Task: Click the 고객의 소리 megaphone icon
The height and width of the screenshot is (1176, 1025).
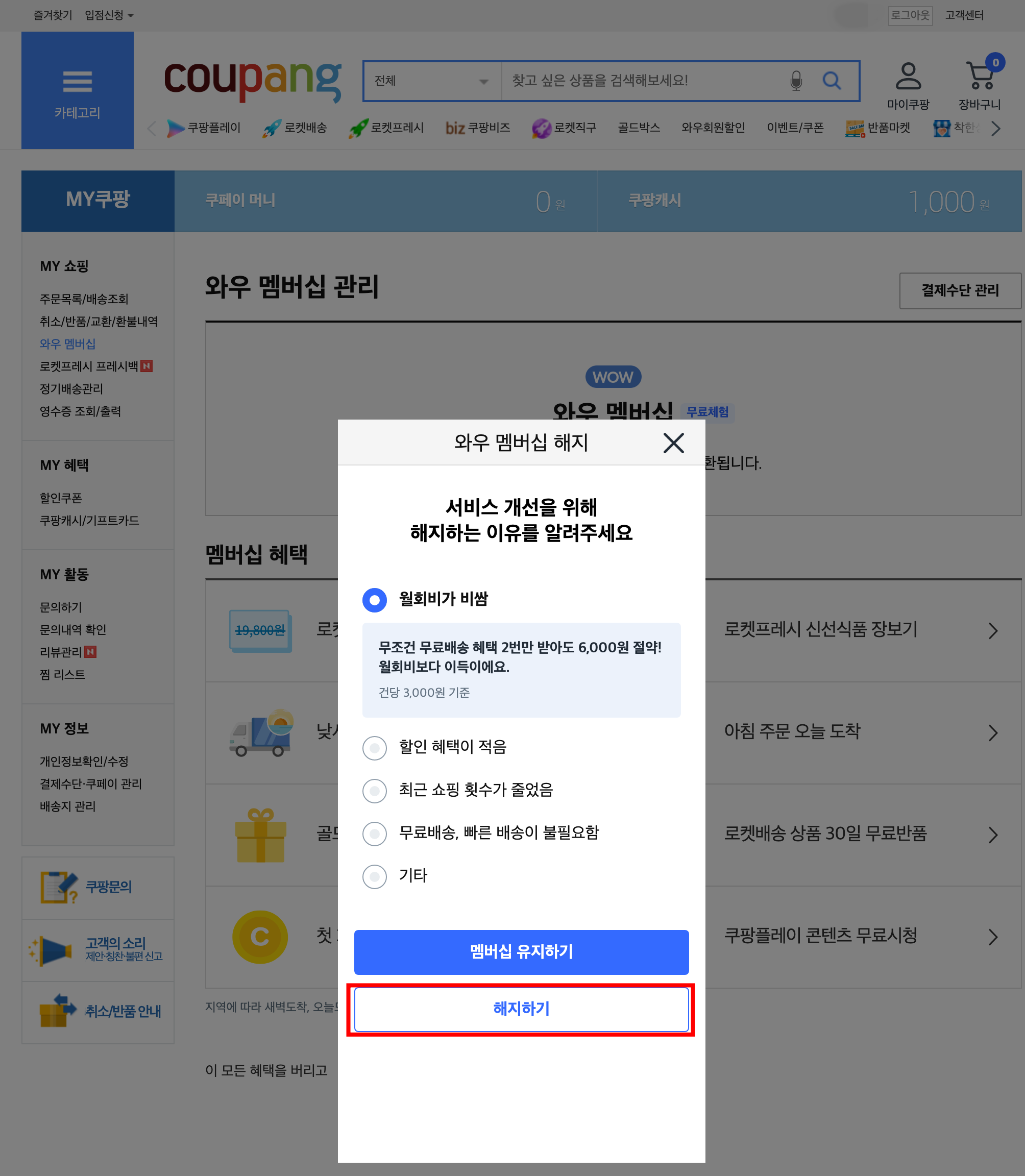Action: pos(52,950)
